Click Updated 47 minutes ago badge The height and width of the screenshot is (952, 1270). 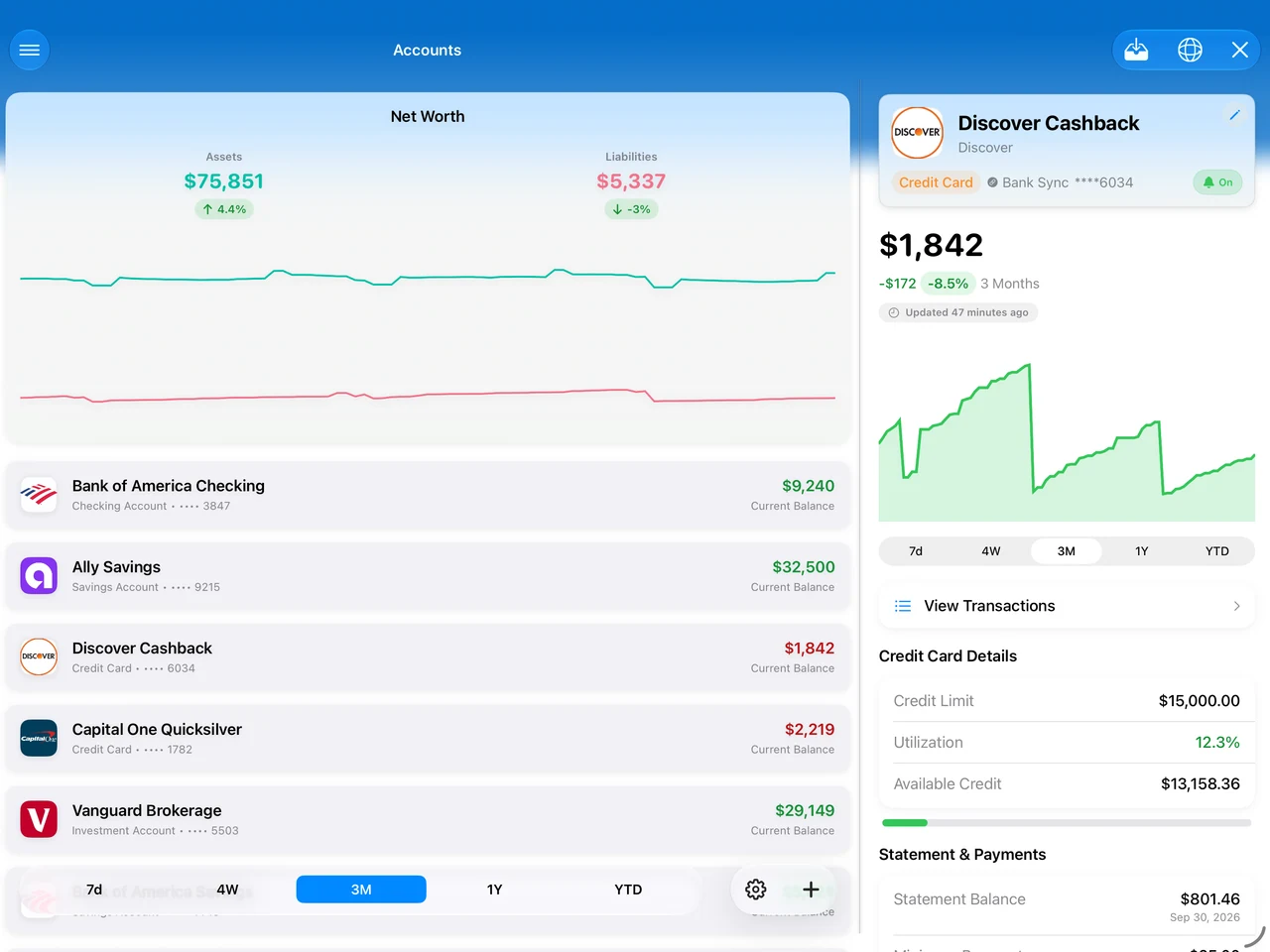[x=958, y=312]
